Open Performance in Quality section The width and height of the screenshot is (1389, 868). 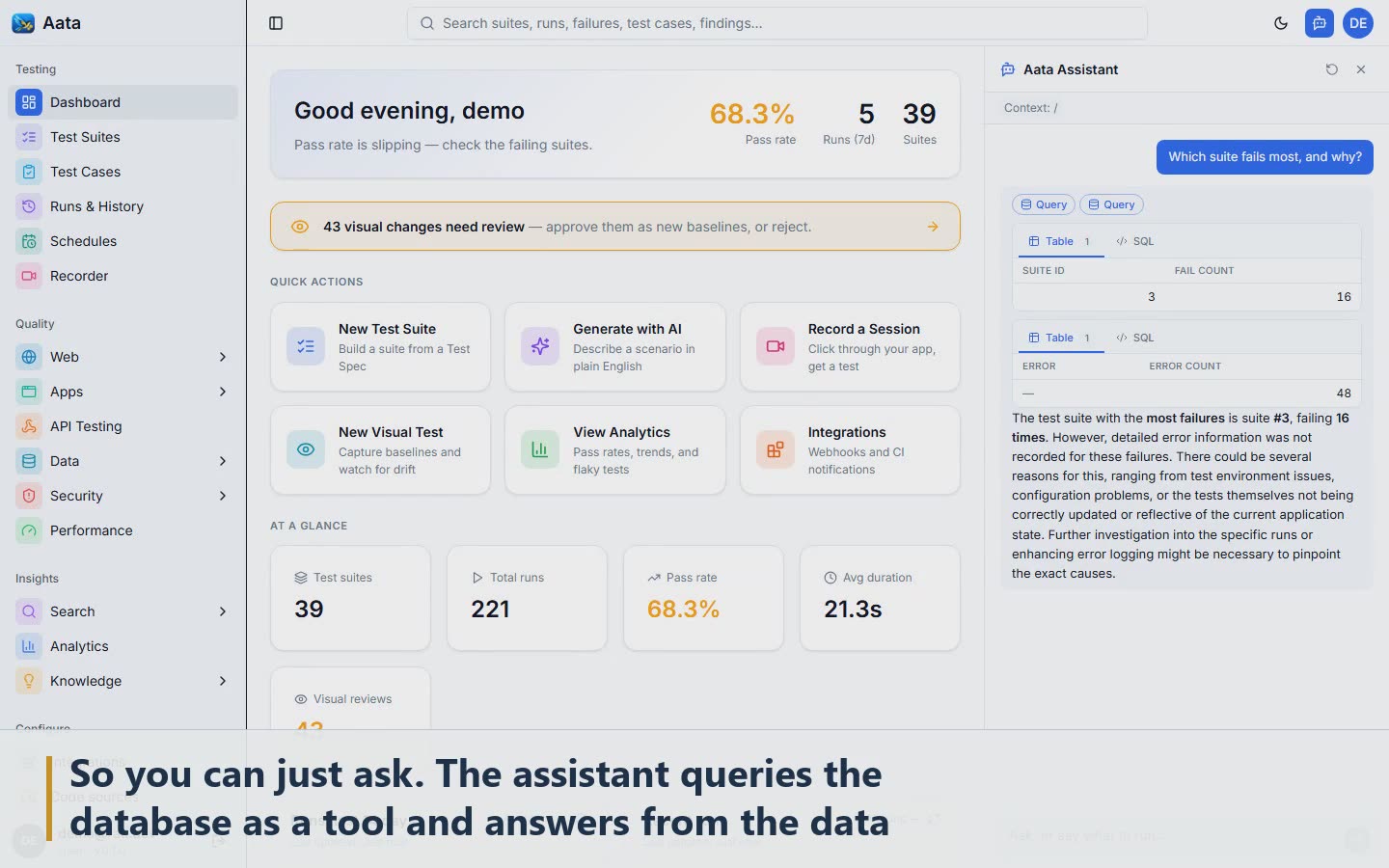(123, 530)
